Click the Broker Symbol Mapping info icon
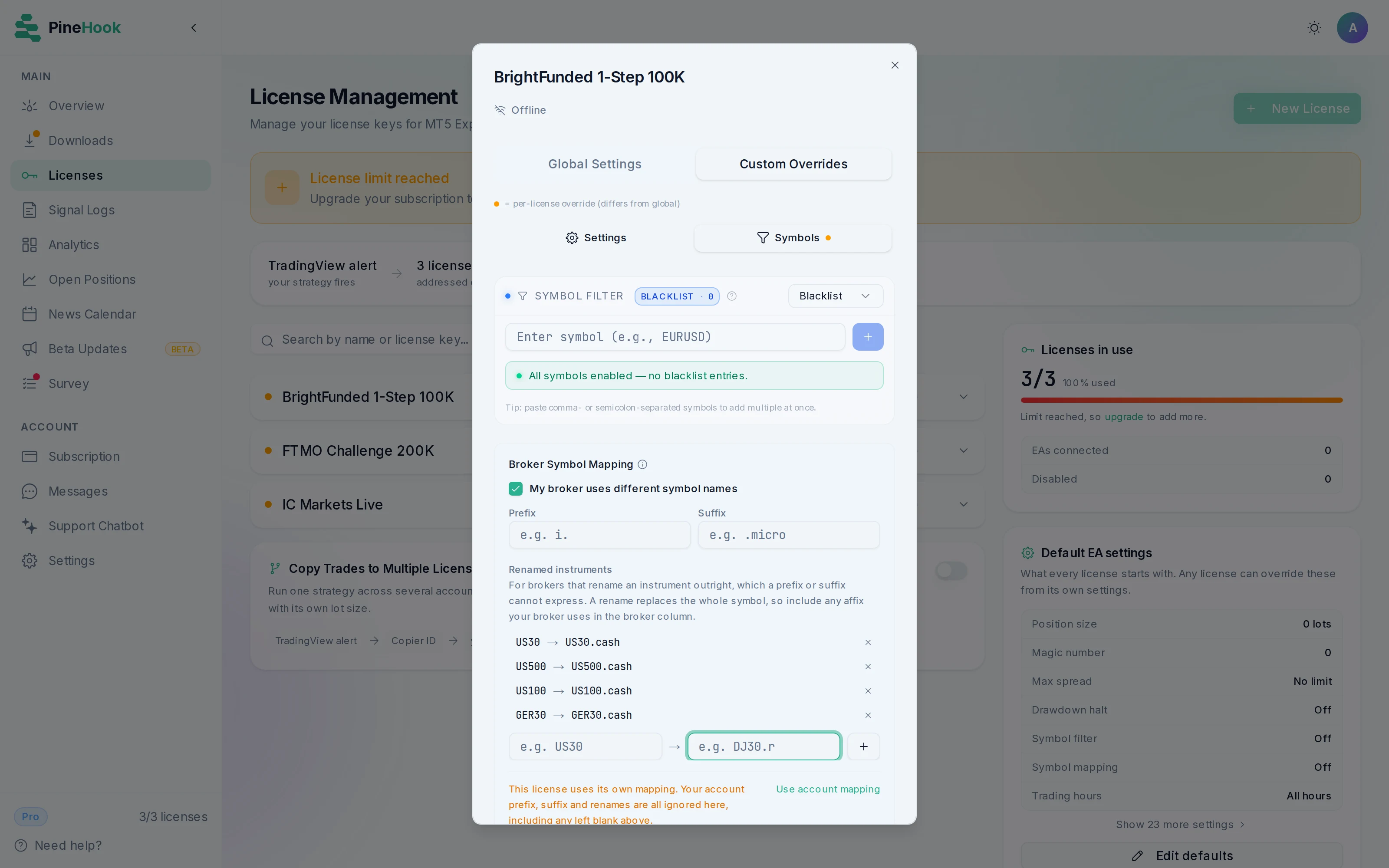The width and height of the screenshot is (1389, 868). (642, 464)
